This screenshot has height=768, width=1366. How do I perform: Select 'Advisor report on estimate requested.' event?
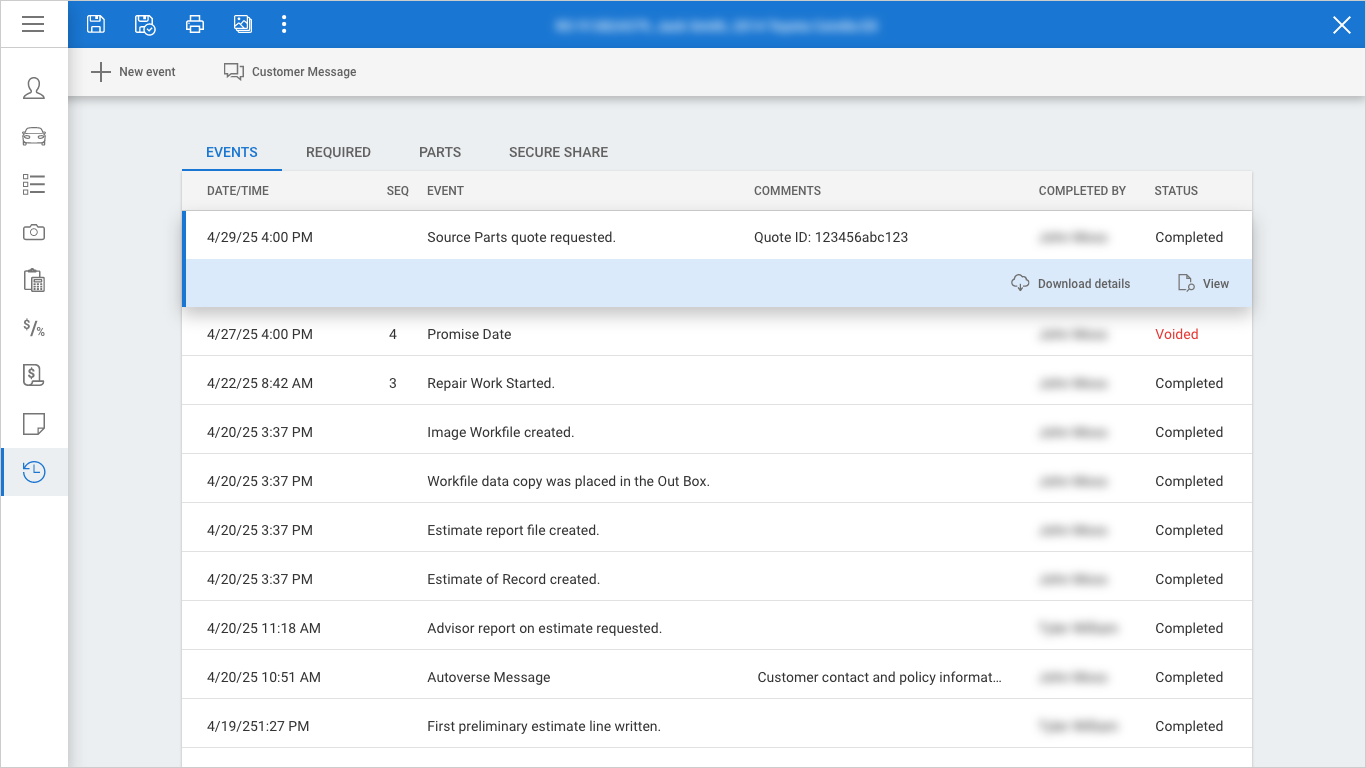[x=544, y=628]
